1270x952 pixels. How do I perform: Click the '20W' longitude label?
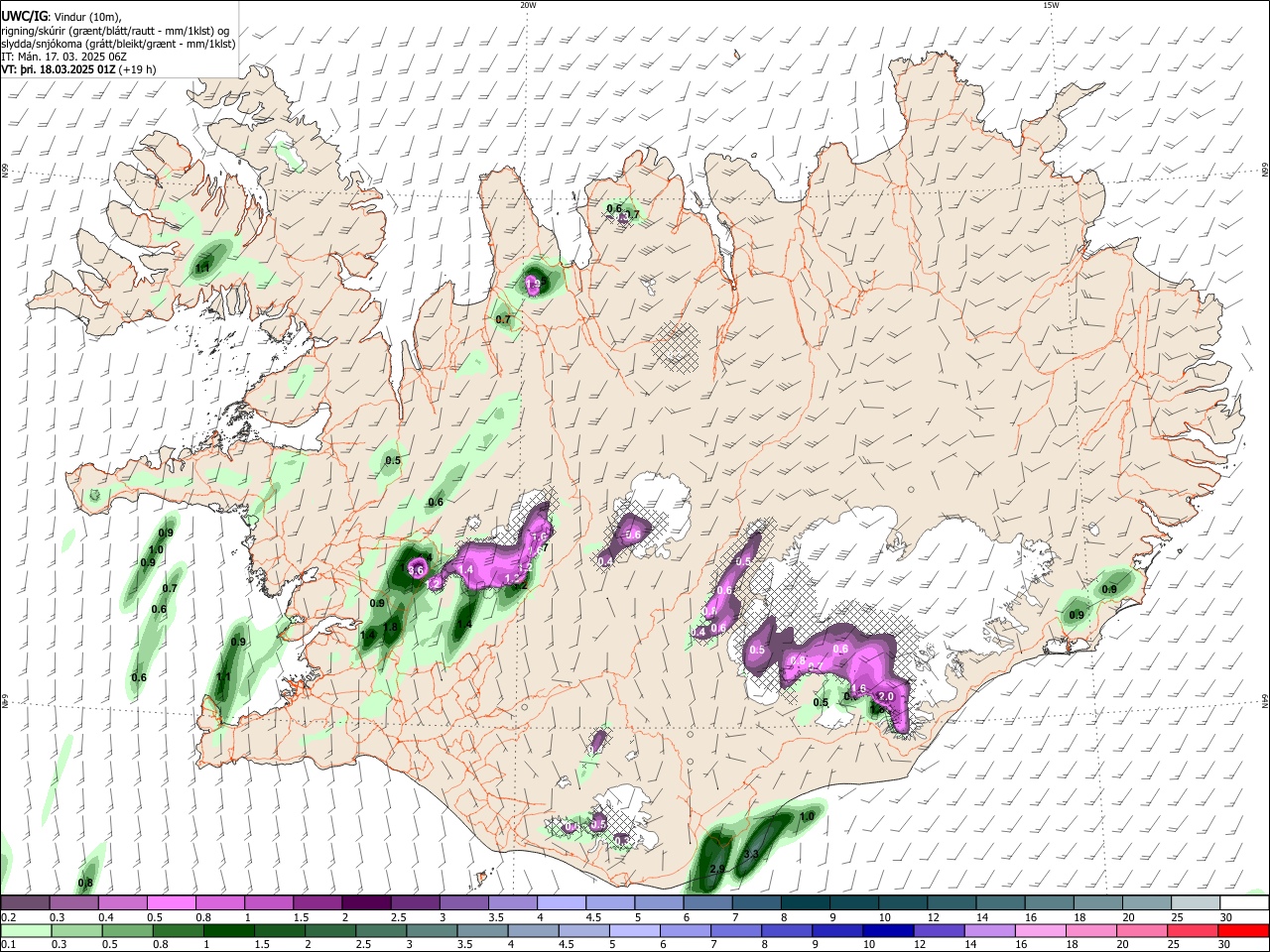(x=528, y=5)
